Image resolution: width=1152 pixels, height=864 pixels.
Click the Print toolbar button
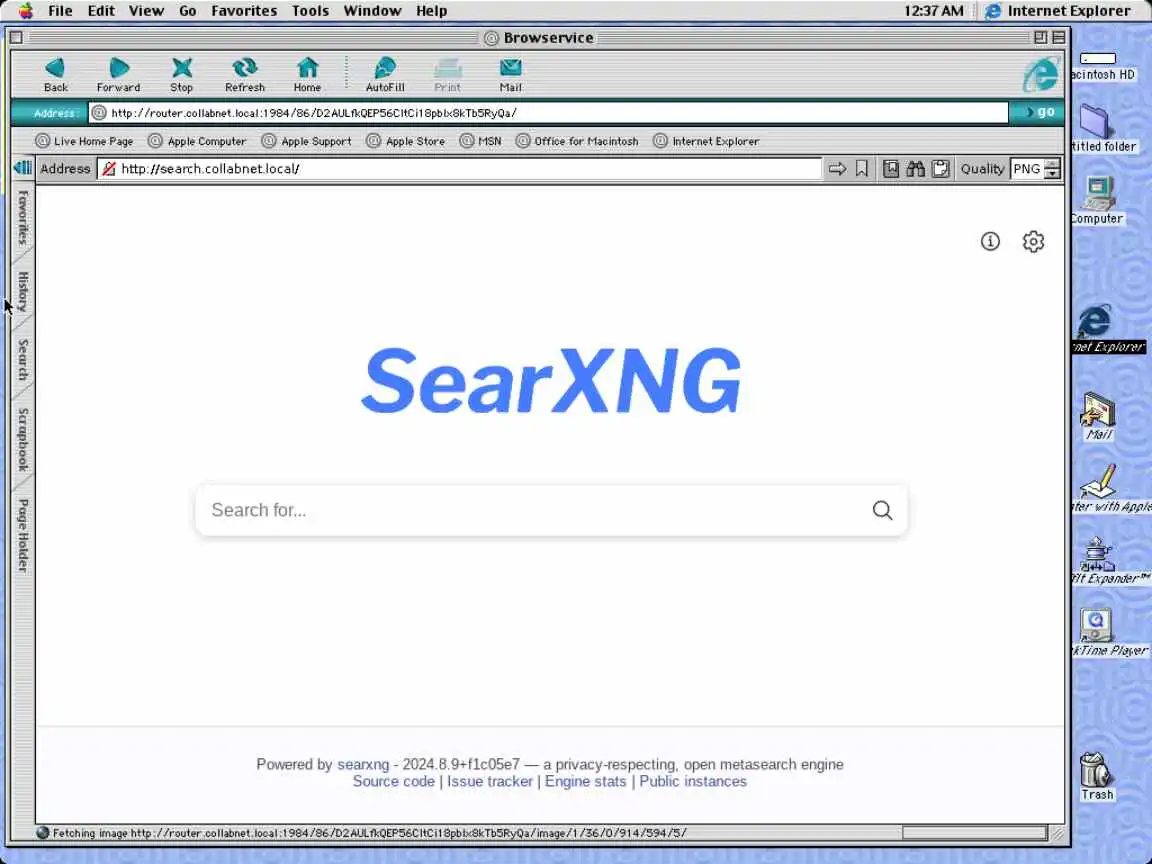click(447, 75)
